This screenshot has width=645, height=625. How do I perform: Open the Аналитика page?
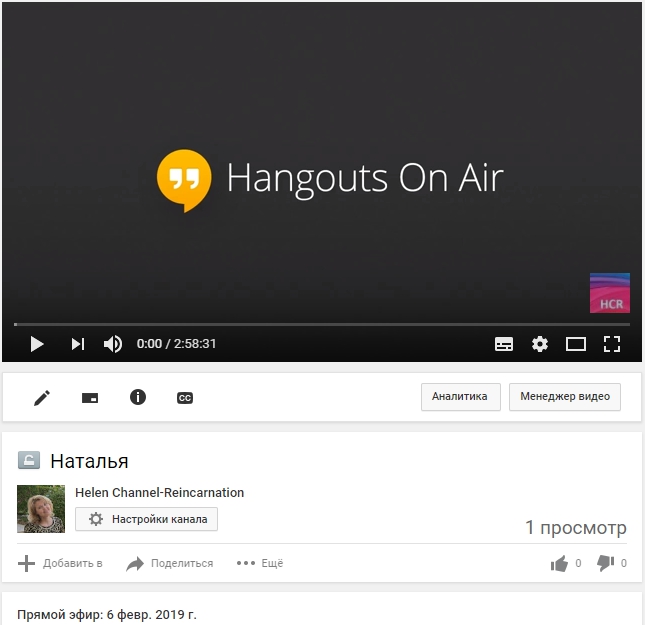(x=460, y=397)
